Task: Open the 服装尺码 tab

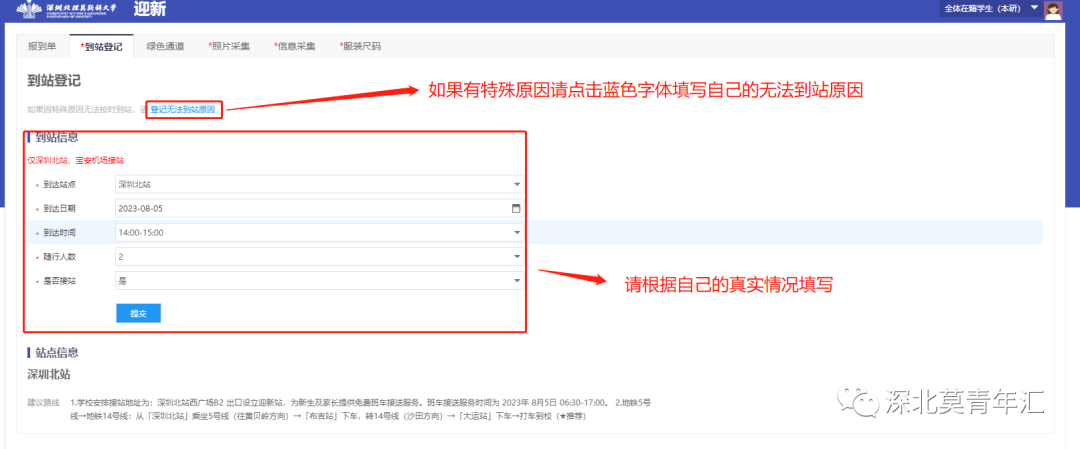Action: tap(360, 46)
